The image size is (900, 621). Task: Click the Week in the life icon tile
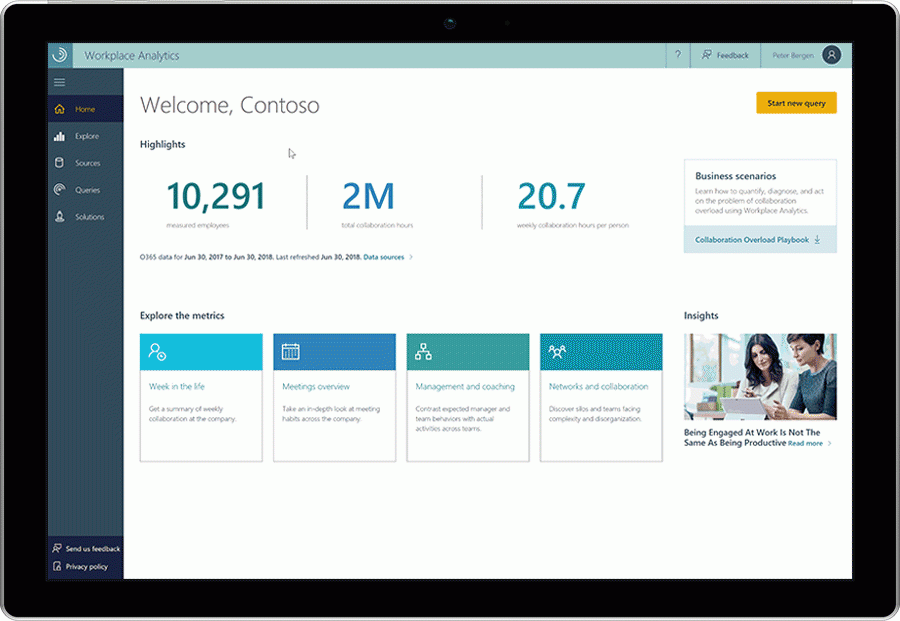pyautogui.click(x=157, y=352)
